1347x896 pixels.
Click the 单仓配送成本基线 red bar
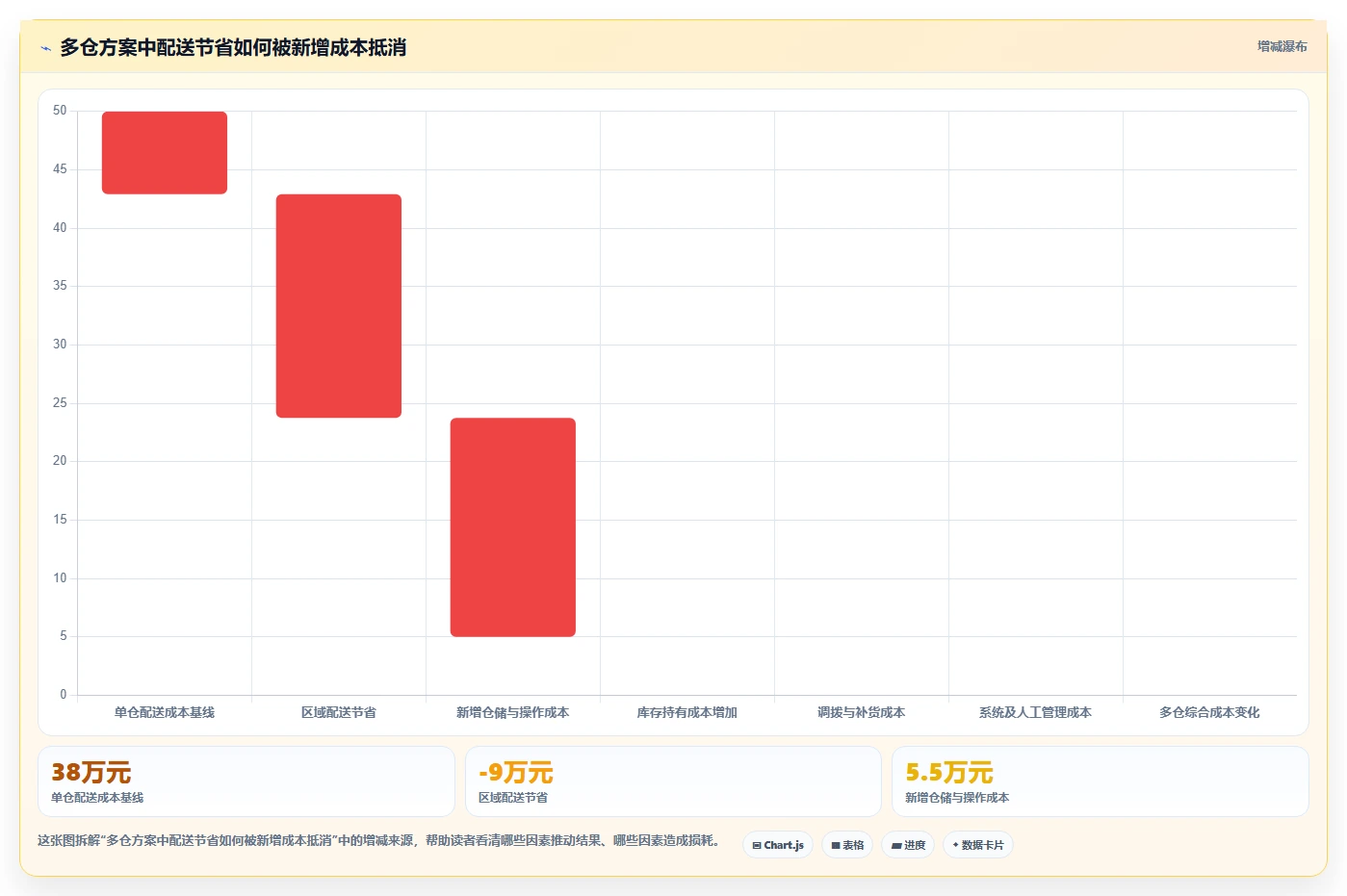pos(165,153)
